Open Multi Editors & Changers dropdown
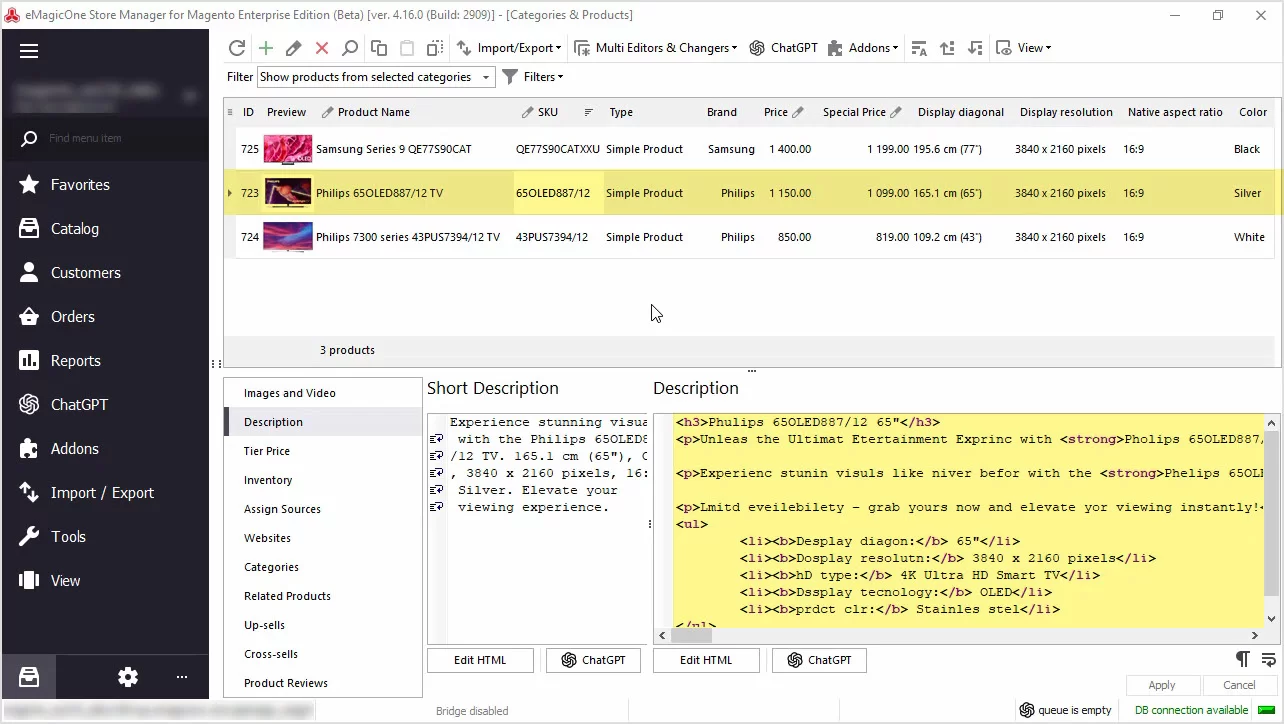 click(x=655, y=48)
